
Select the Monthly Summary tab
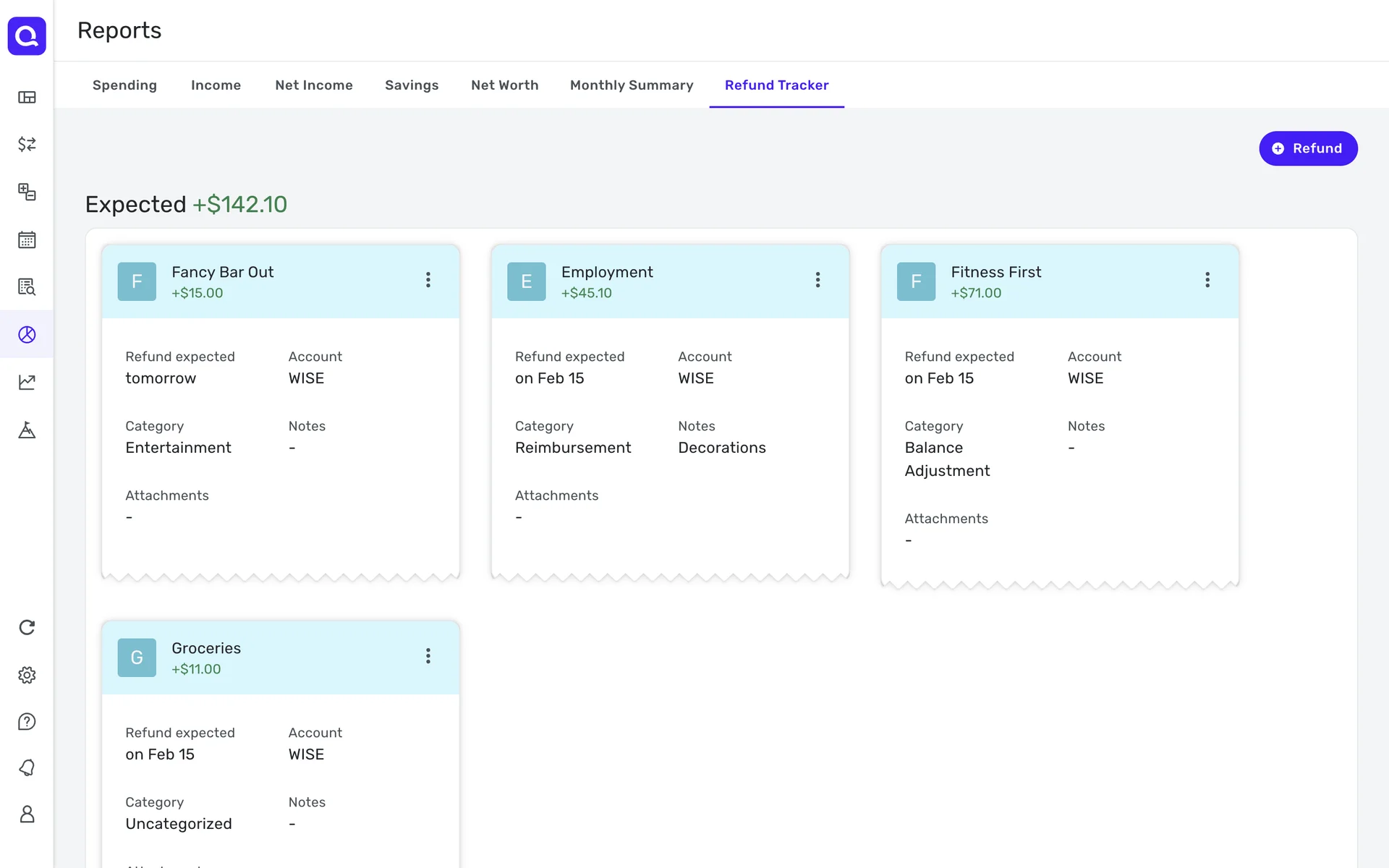click(631, 85)
